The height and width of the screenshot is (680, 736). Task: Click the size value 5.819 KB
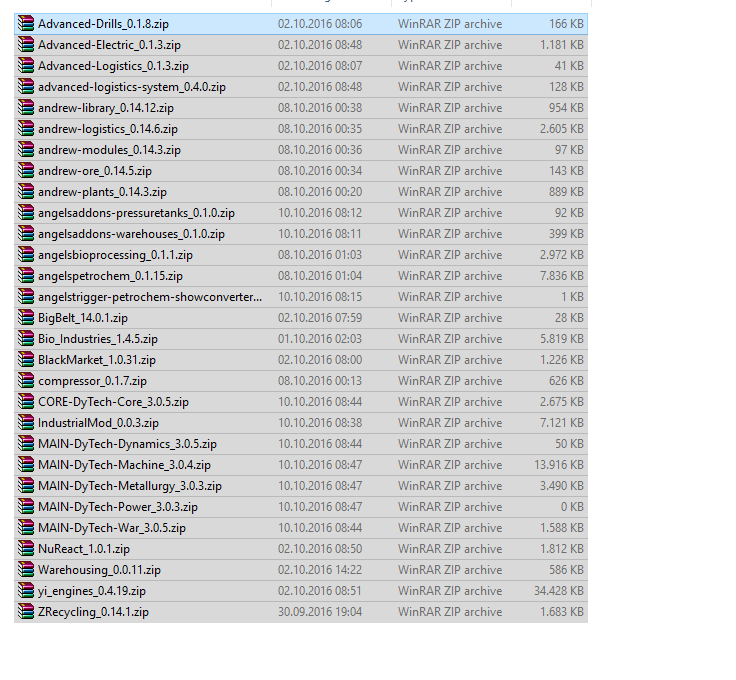click(x=561, y=339)
